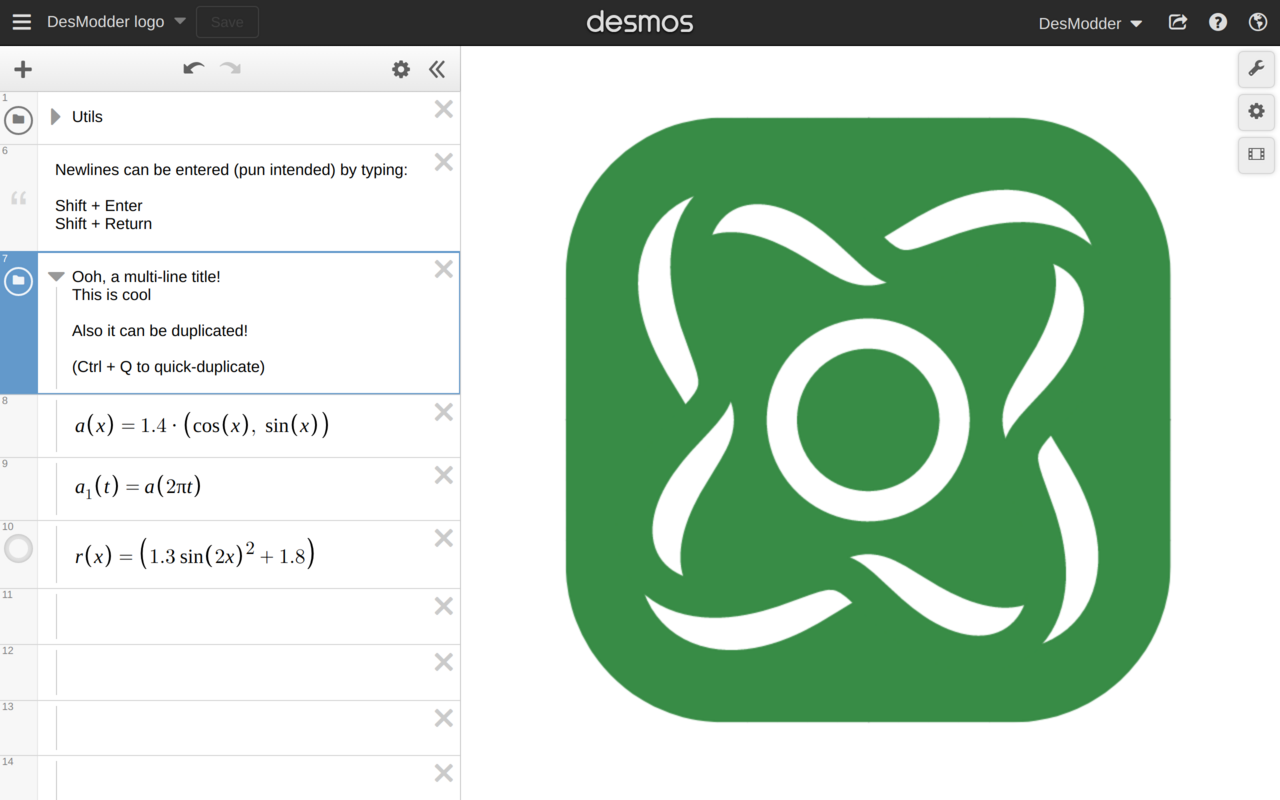Click the Share graph icon

click(1178, 22)
